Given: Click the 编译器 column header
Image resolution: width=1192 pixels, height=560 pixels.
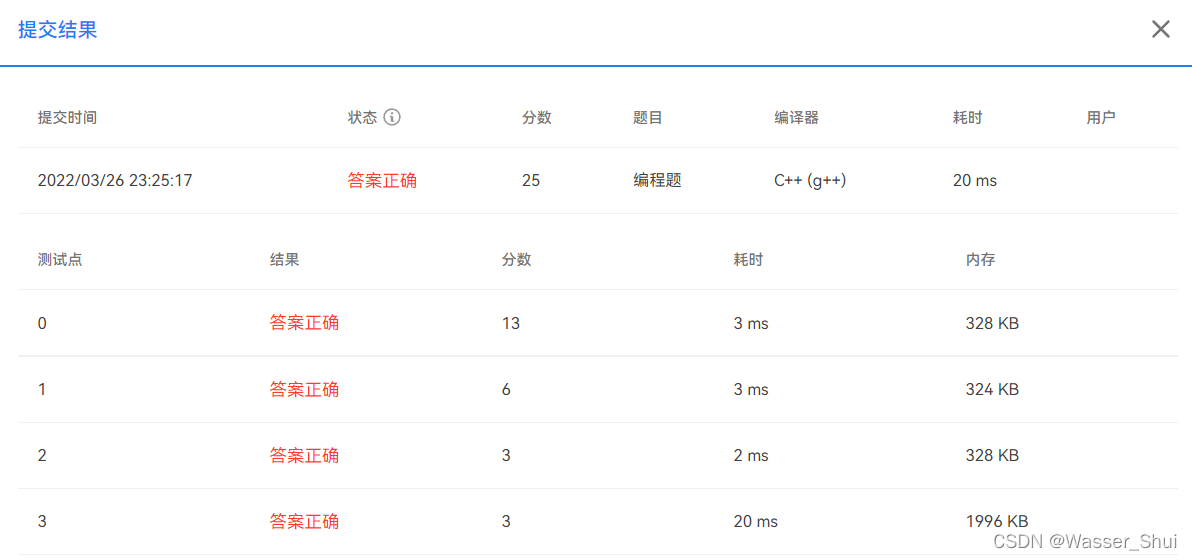Looking at the screenshot, I should (x=796, y=118).
